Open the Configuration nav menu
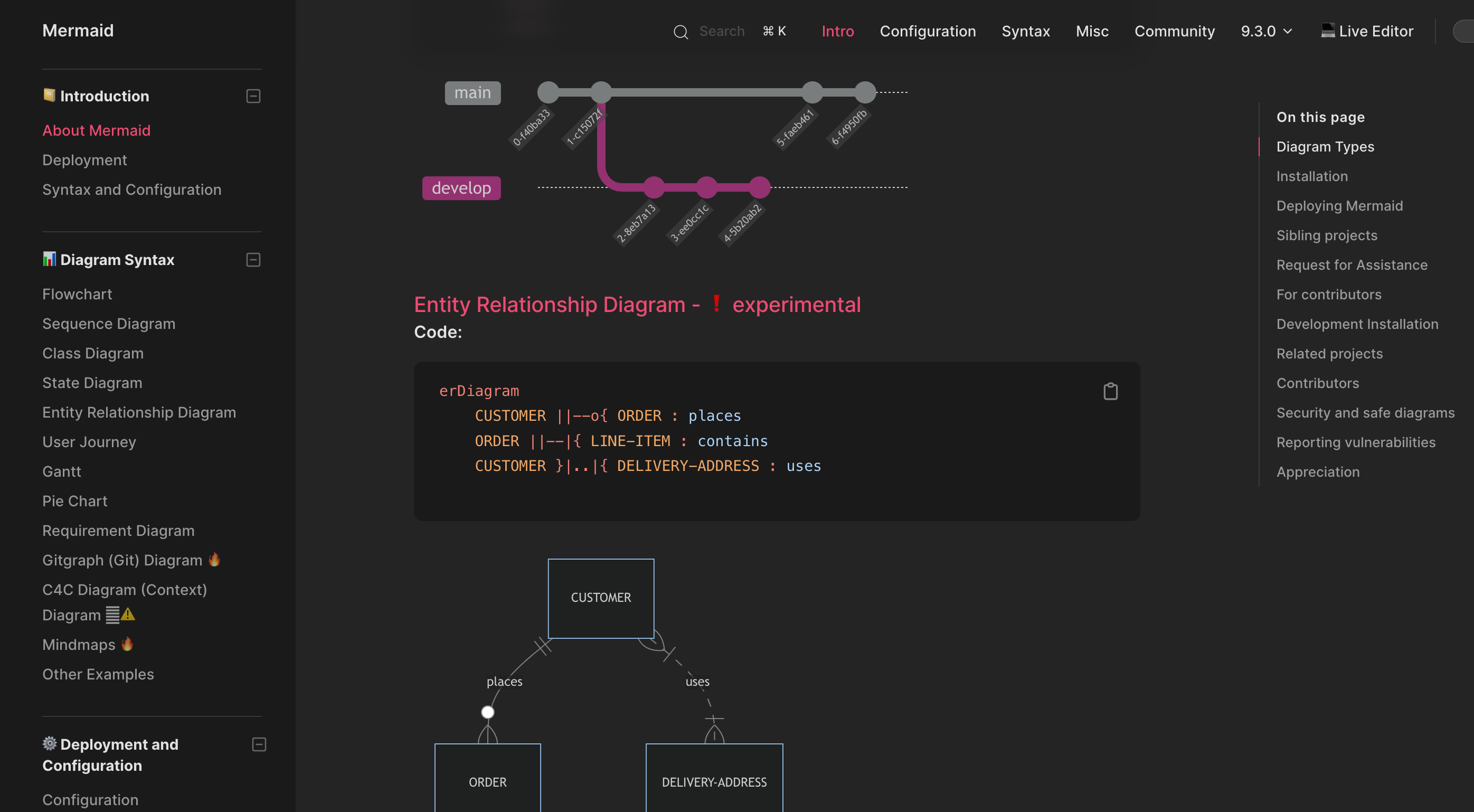Viewport: 1474px width, 812px height. point(928,31)
